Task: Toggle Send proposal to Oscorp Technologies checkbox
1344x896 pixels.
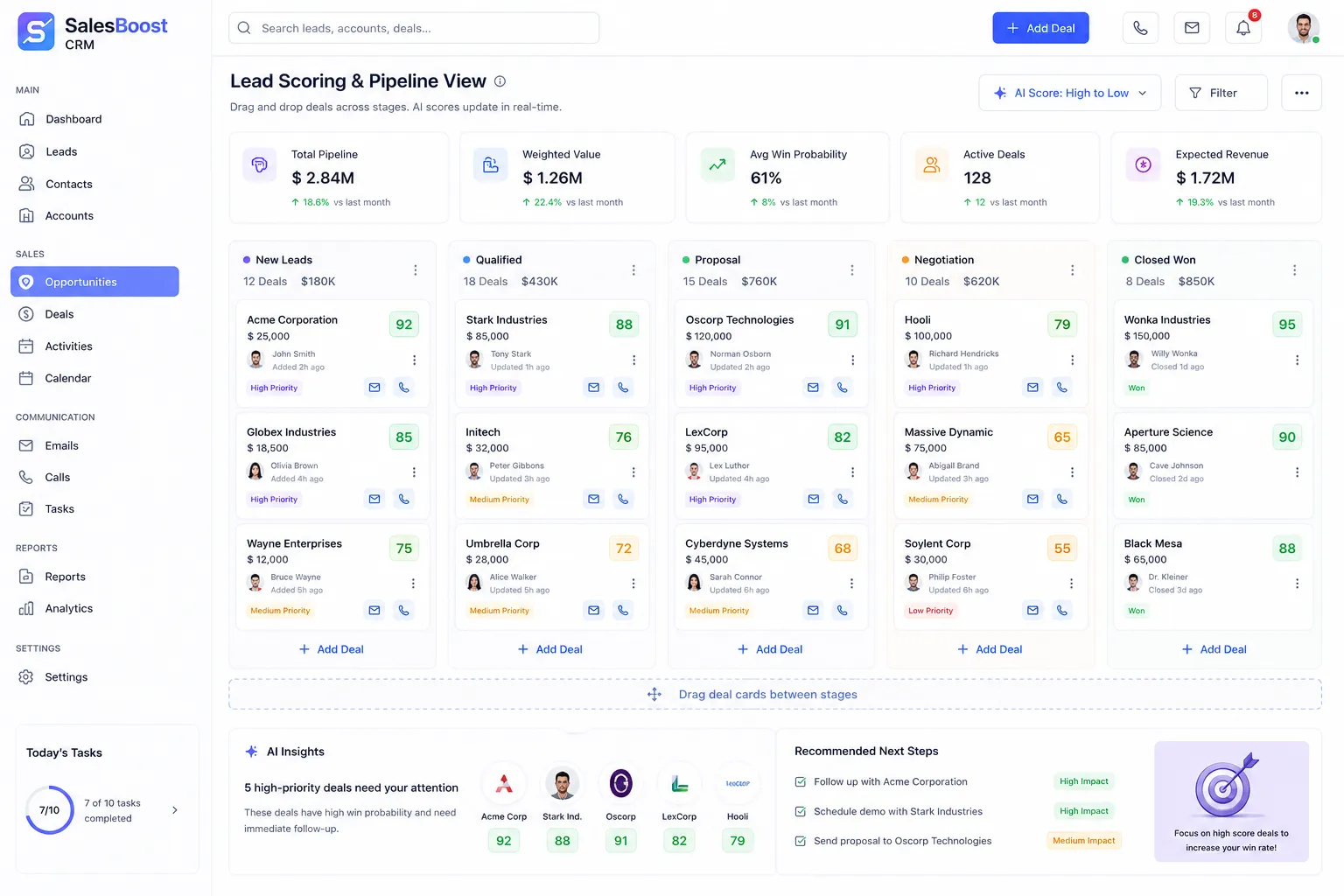Action: pyautogui.click(x=800, y=841)
